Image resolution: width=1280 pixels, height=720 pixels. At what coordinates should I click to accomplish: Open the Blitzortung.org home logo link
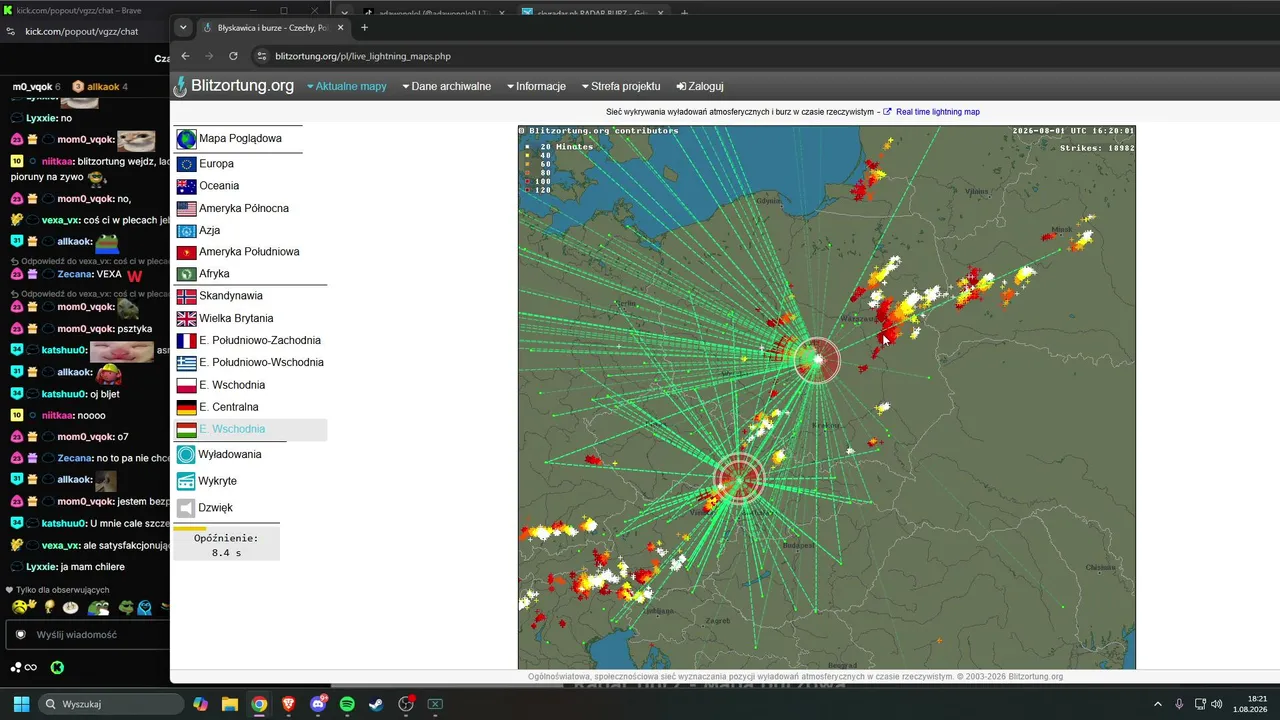point(234,86)
